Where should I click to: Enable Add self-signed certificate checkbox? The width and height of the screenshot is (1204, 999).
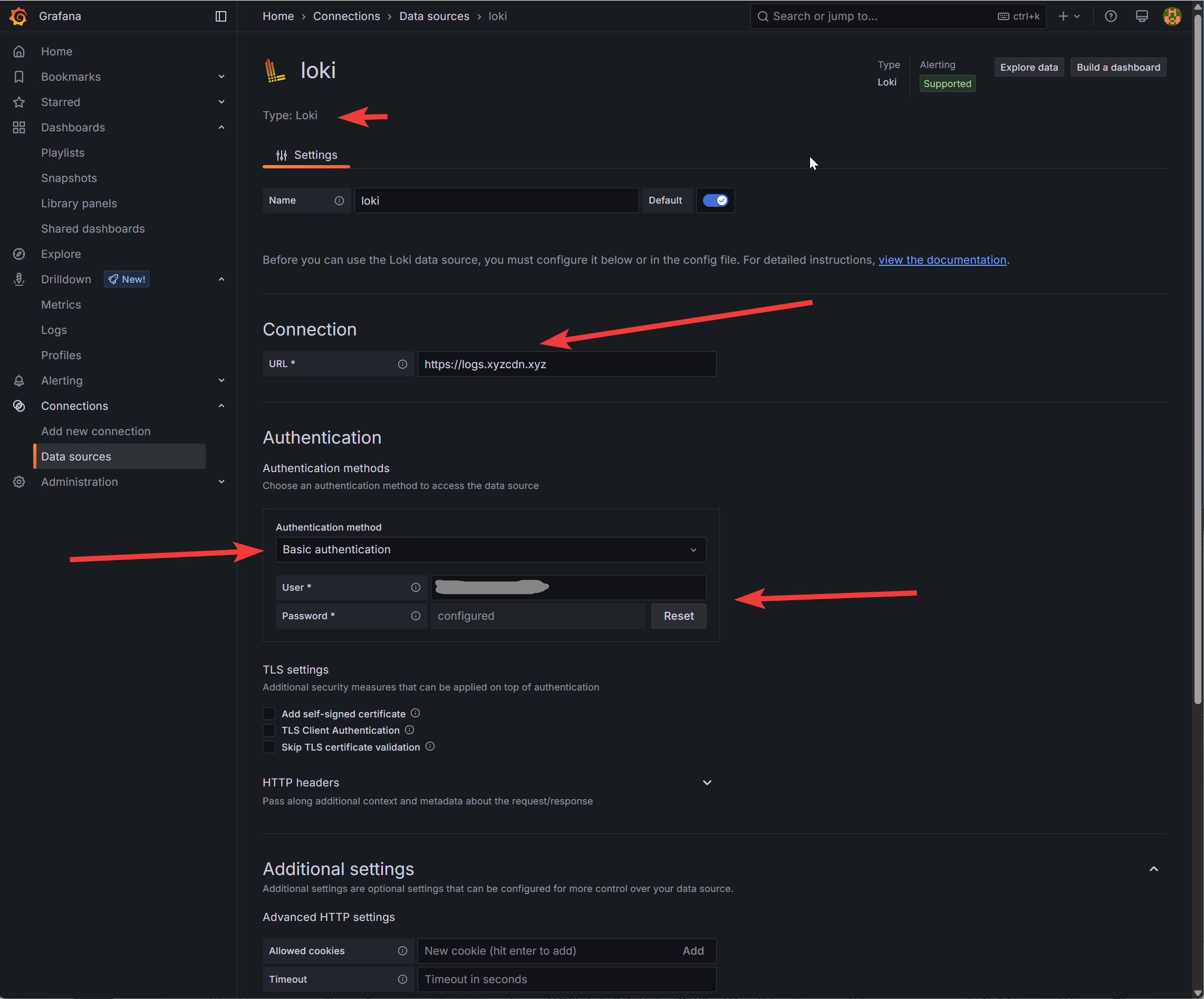coord(269,714)
